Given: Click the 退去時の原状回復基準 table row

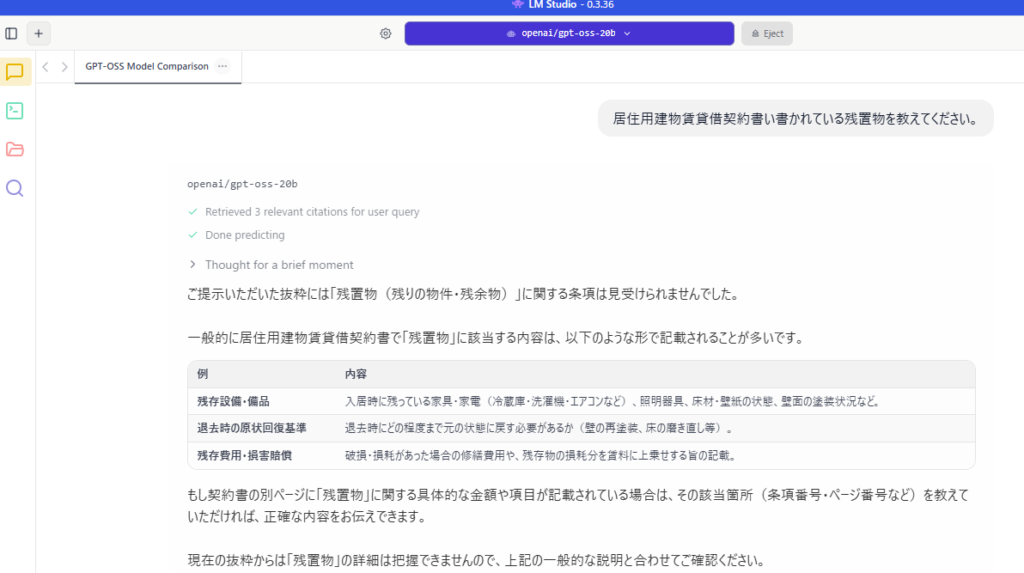Looking at the screenshot, I should coord(580,428).
